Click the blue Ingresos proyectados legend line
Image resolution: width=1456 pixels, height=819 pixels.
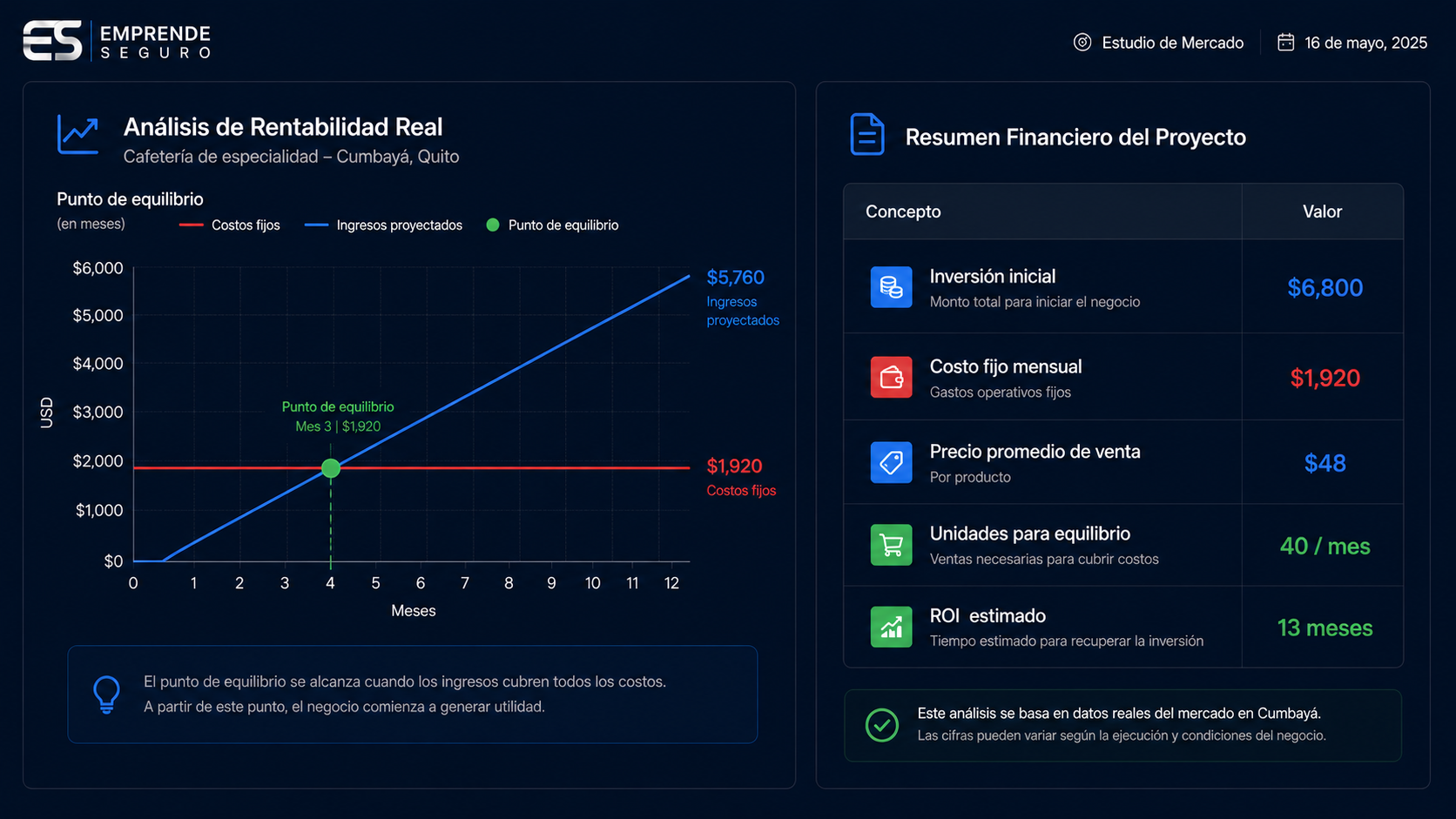tap(316, 225)
